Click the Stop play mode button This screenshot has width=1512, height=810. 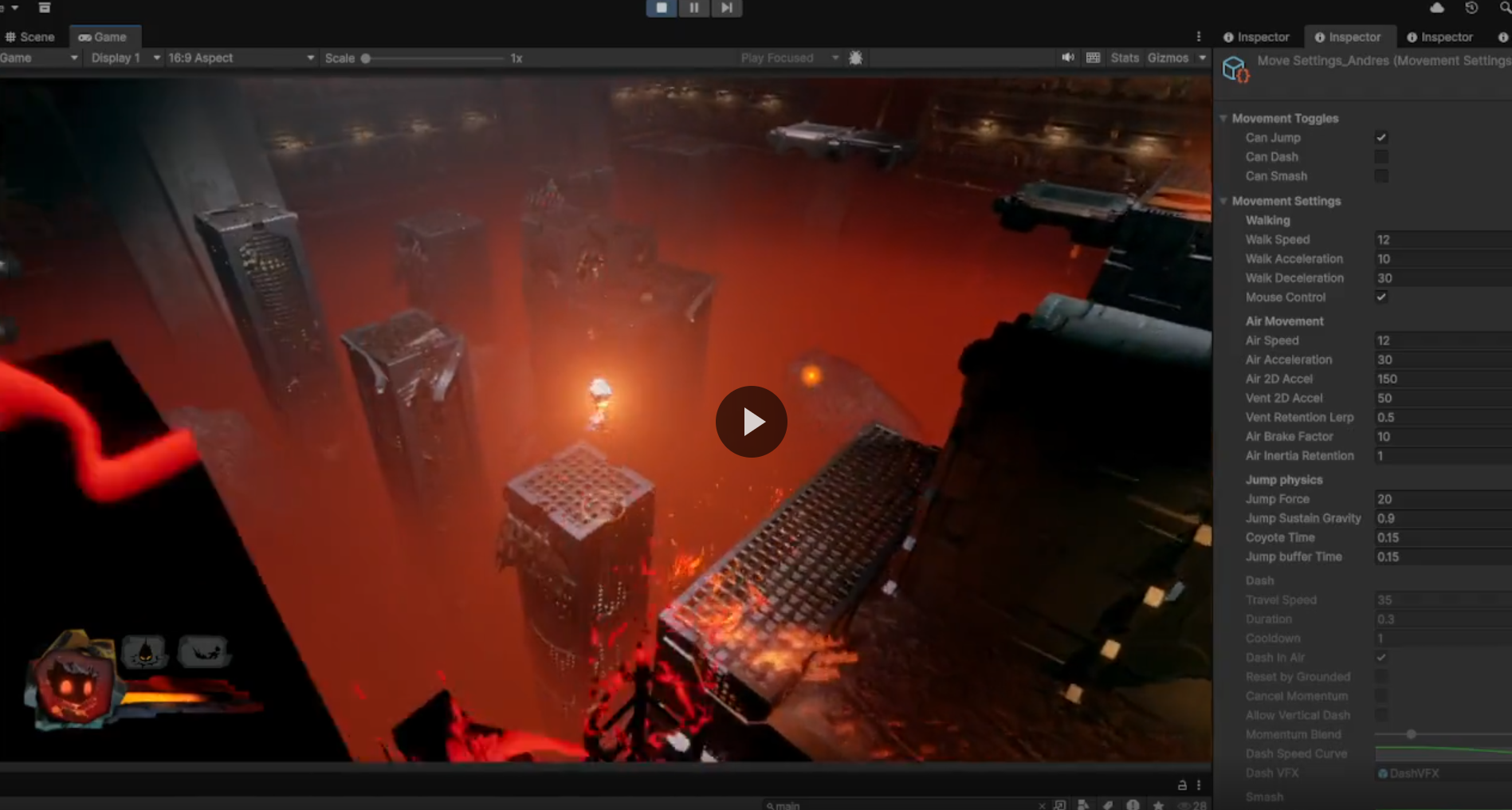[x=662, y=8]
